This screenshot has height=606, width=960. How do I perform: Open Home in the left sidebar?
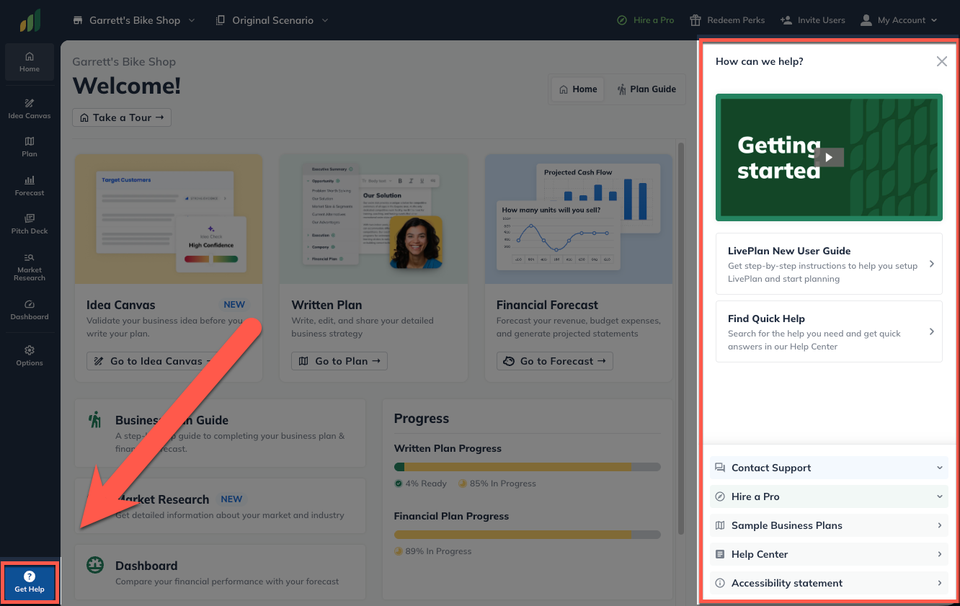pos(29,62)
